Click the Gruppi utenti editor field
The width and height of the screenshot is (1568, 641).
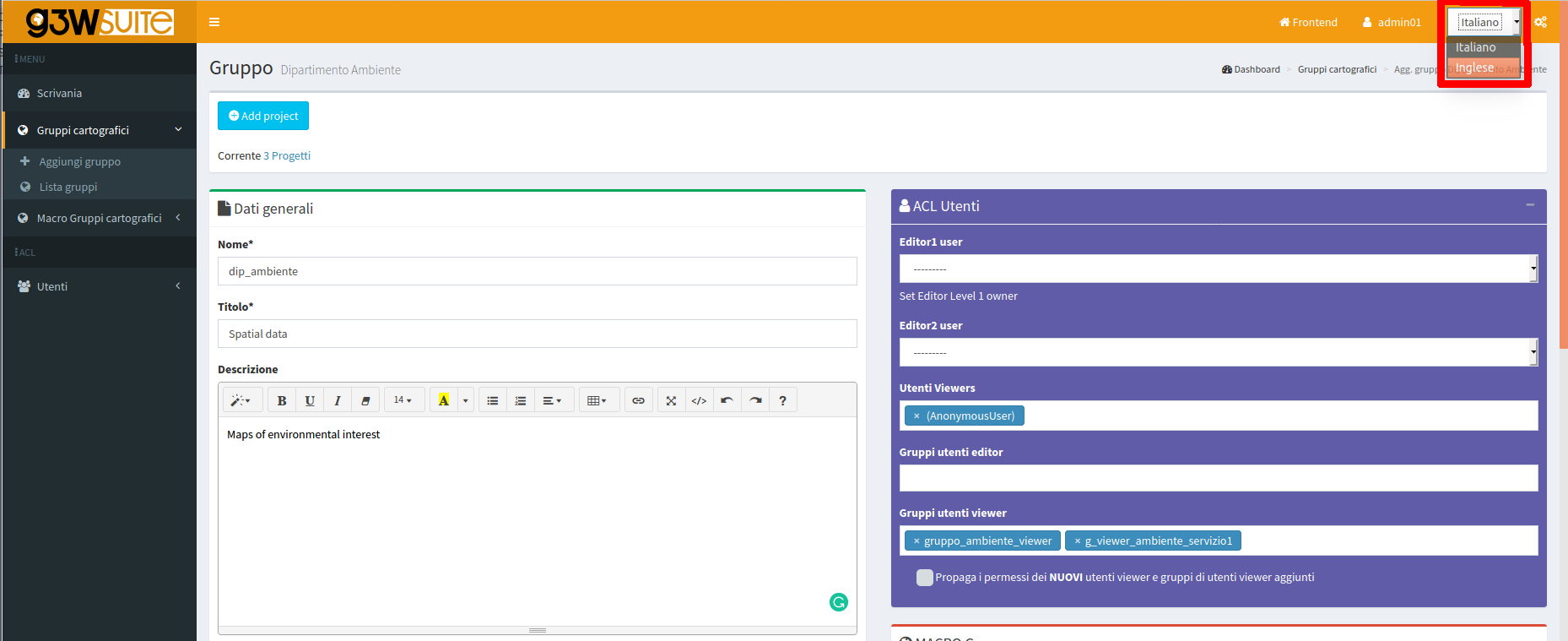1219,478
